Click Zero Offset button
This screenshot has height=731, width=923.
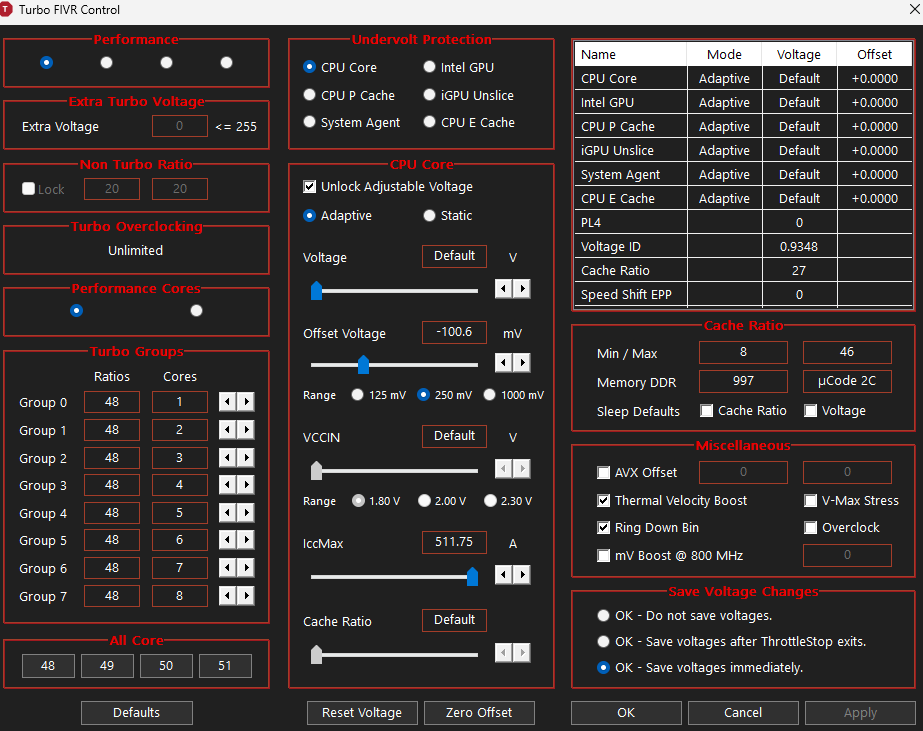point(479,712)
